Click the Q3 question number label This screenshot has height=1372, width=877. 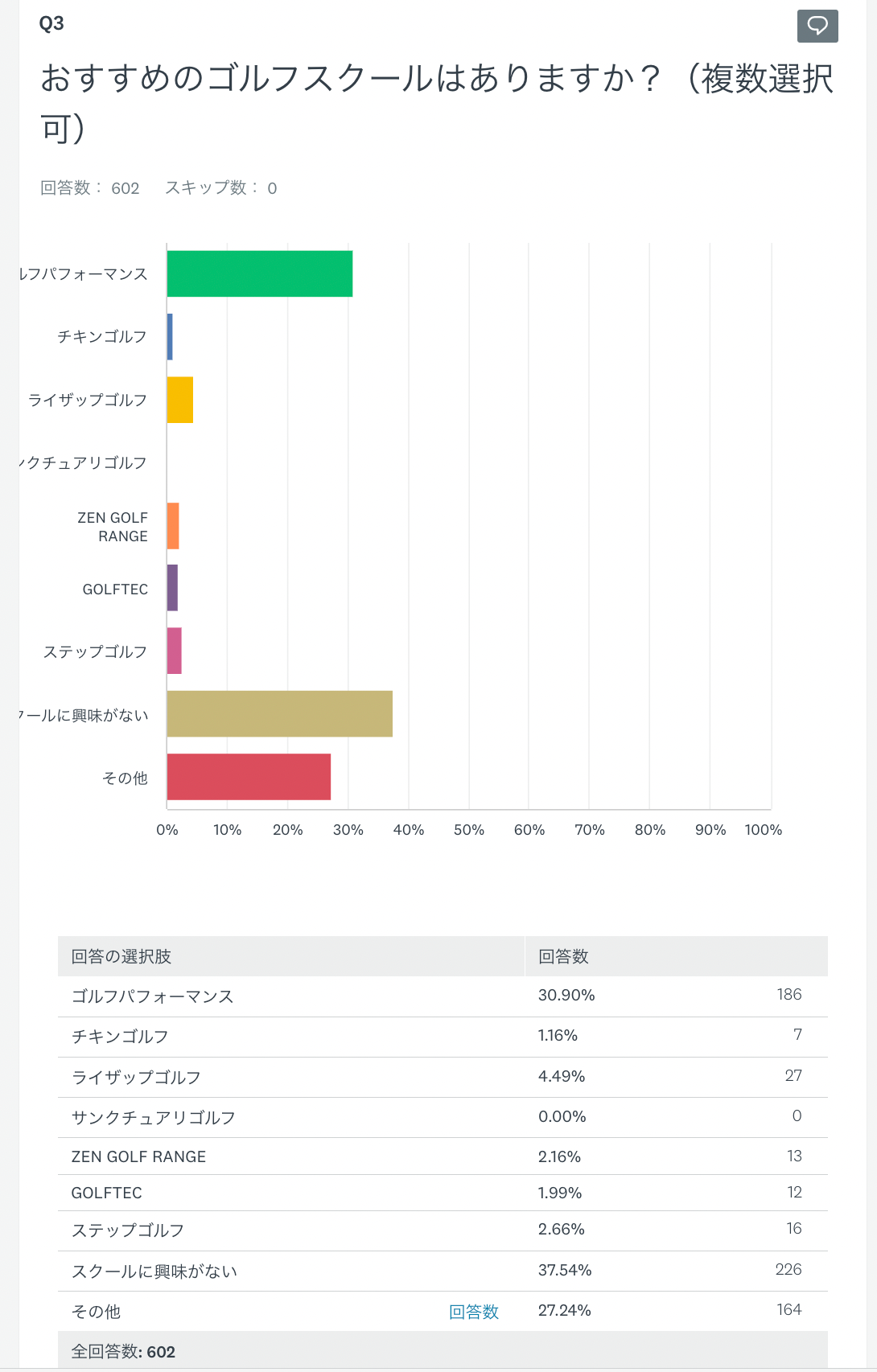pos(51,23)
